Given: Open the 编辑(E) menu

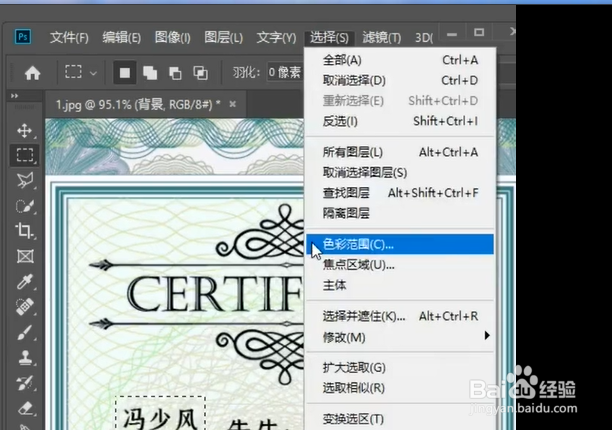Looking at the screenshot, I should 121,38.
